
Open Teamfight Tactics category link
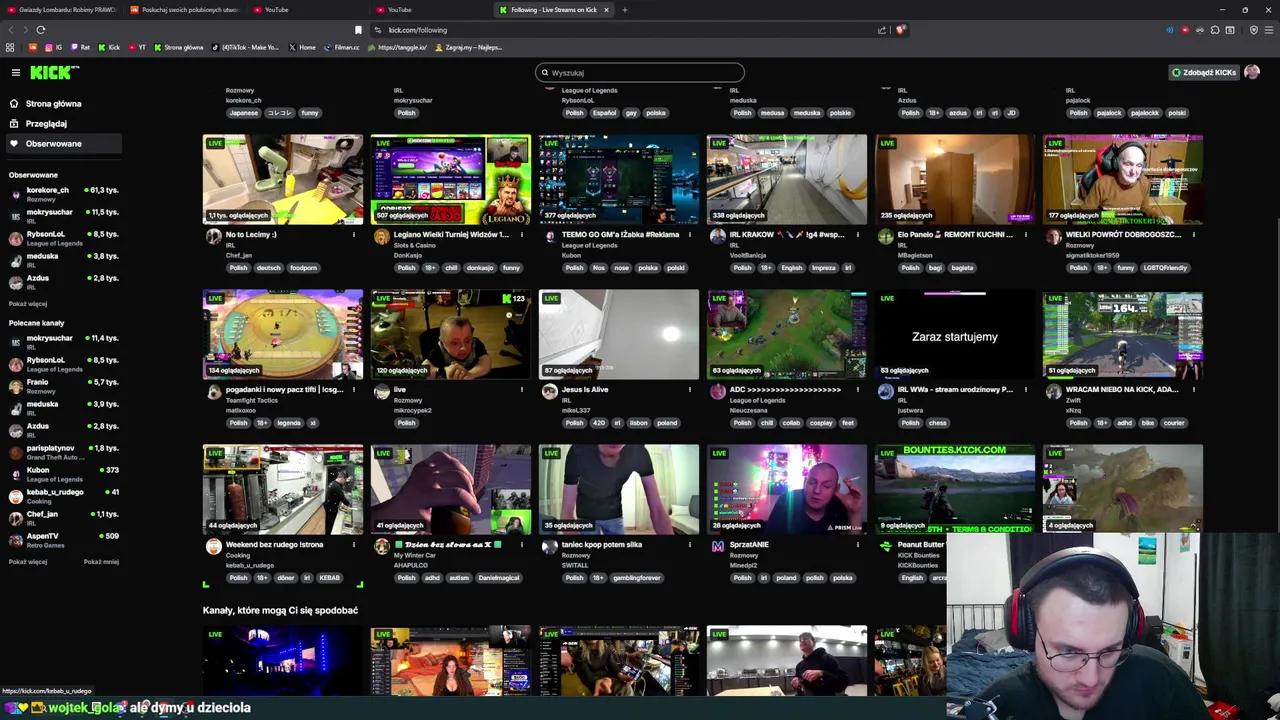tap(252, 400)
